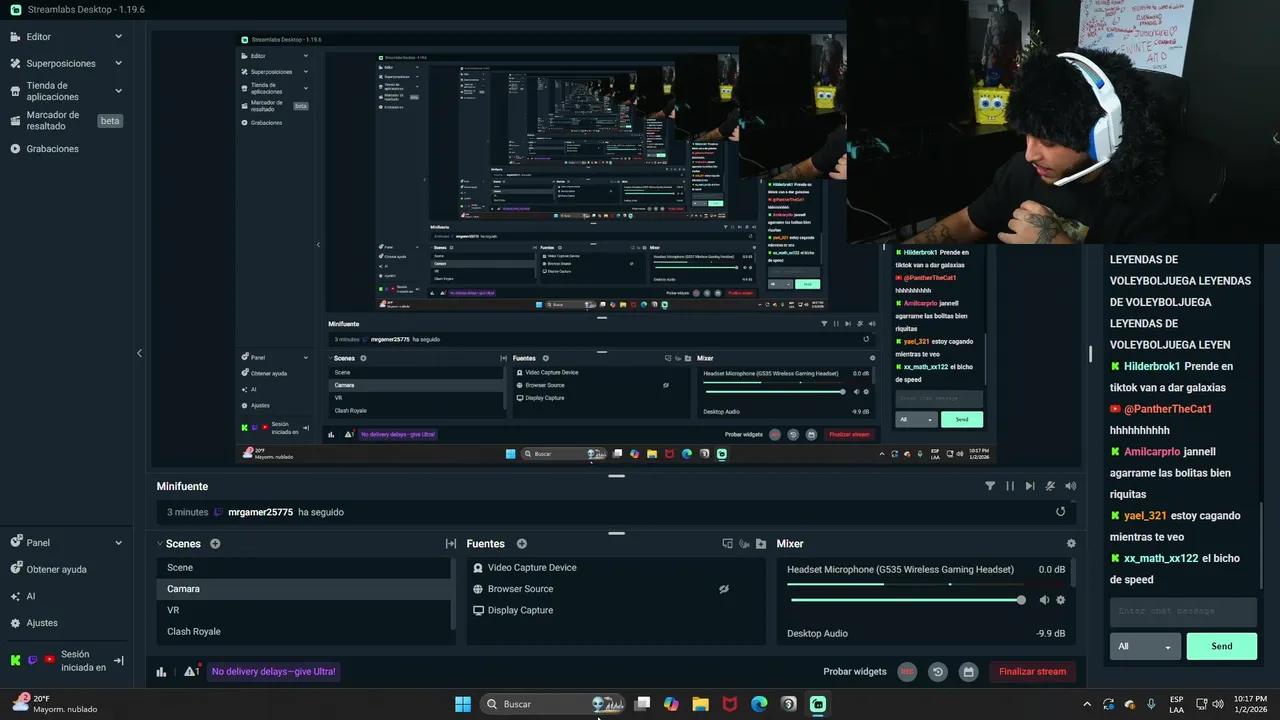Add a new scene with plus icon
Screen dimensions: 1280x720
215,544
